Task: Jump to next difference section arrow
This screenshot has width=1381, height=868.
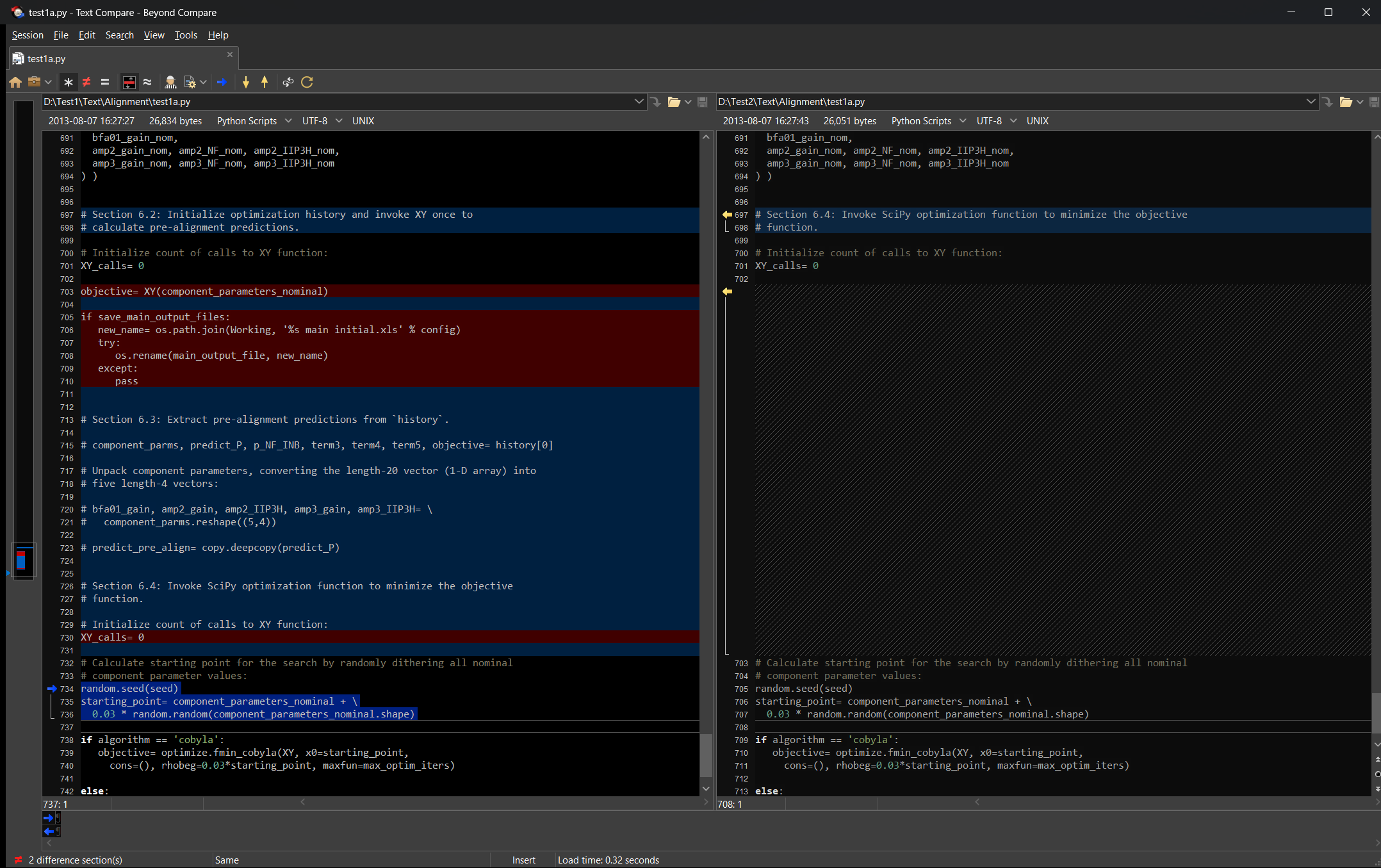Action: [x=246, y=82]
